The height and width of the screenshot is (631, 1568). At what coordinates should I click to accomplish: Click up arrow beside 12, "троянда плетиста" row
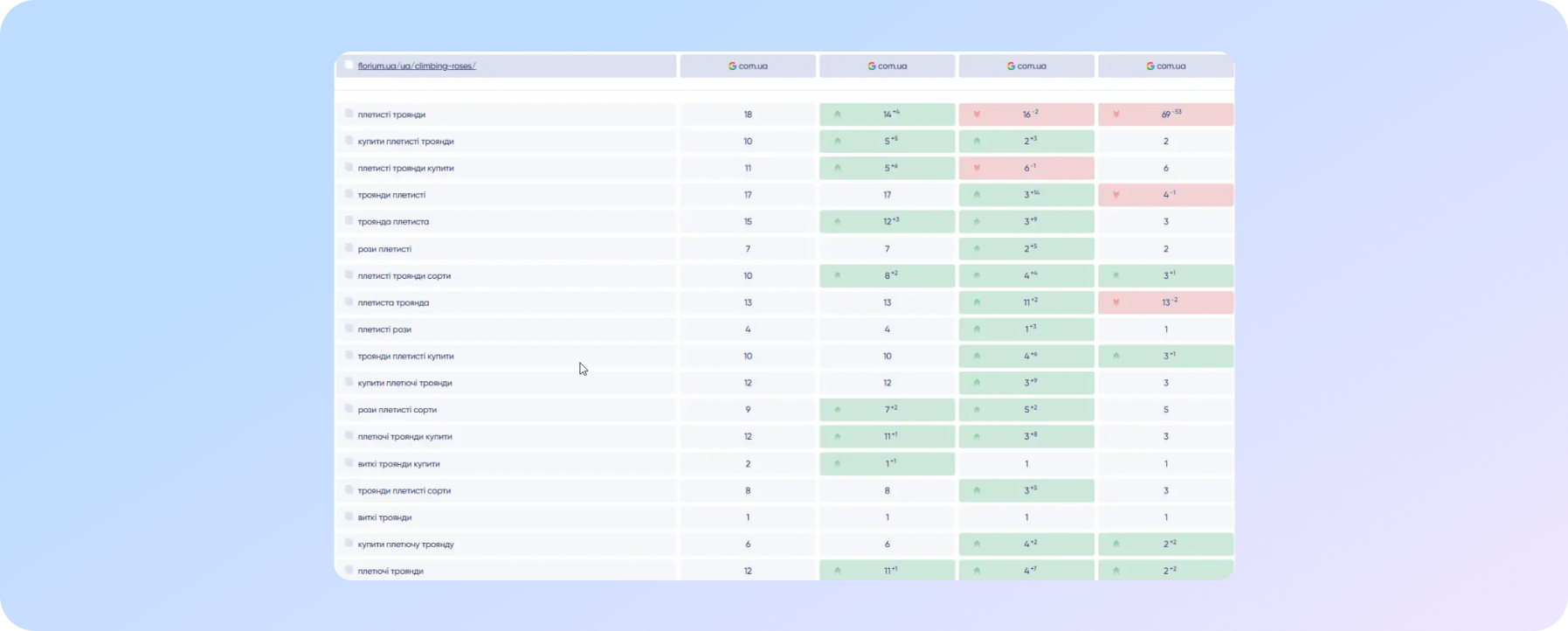[838, 222]
